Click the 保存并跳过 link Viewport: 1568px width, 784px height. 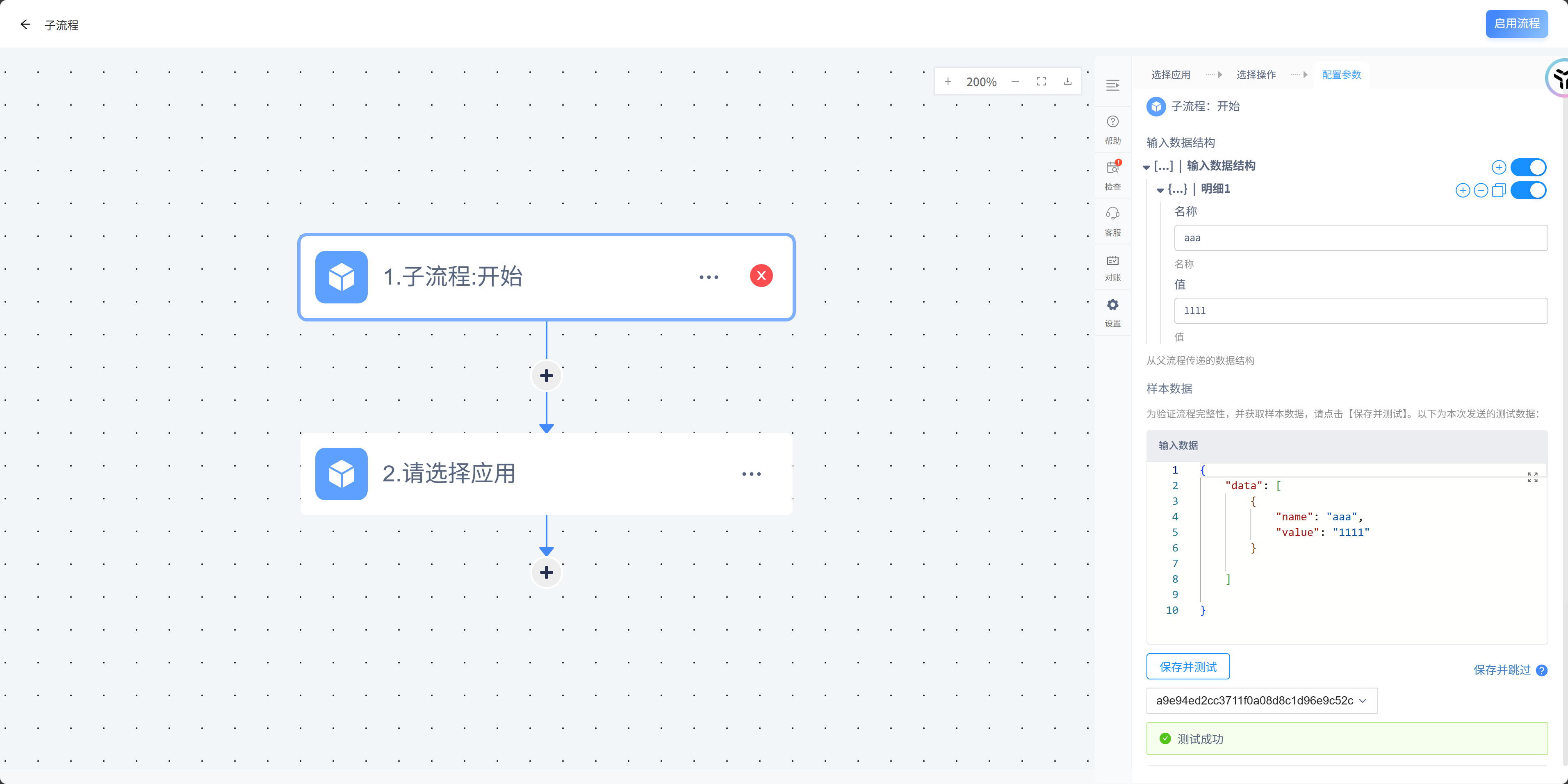tap(1501, 670)
